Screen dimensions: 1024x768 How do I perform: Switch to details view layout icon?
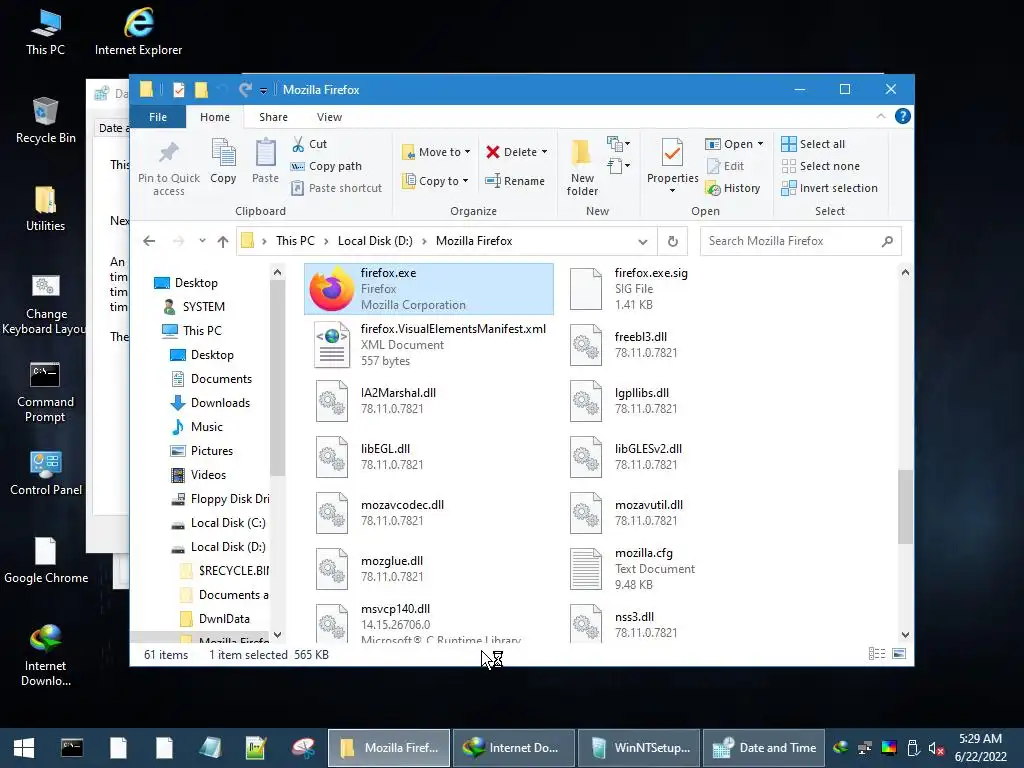pos(876,654)
